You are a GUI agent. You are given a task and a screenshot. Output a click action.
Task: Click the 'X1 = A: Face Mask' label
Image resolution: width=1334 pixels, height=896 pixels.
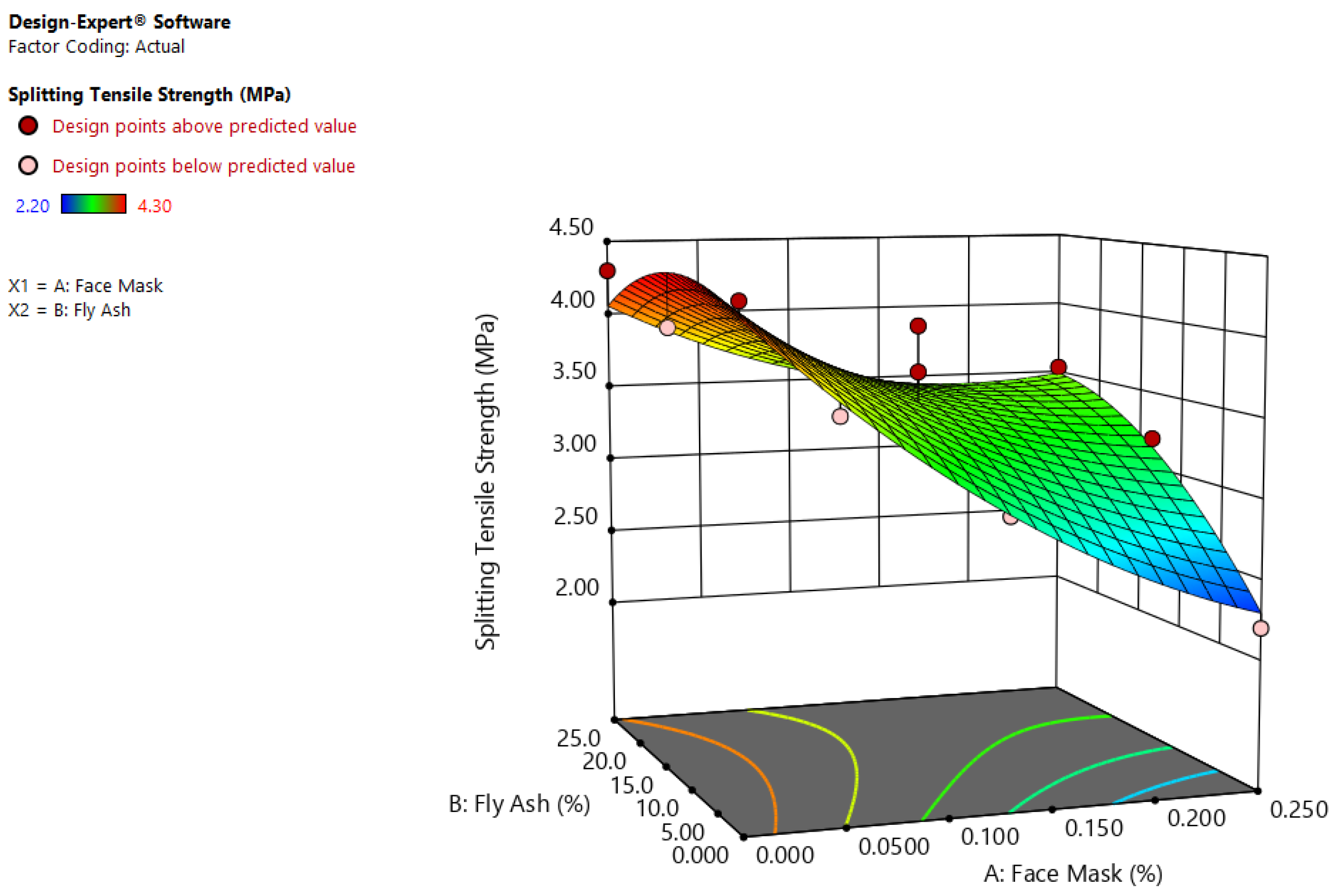coord(85,286)
